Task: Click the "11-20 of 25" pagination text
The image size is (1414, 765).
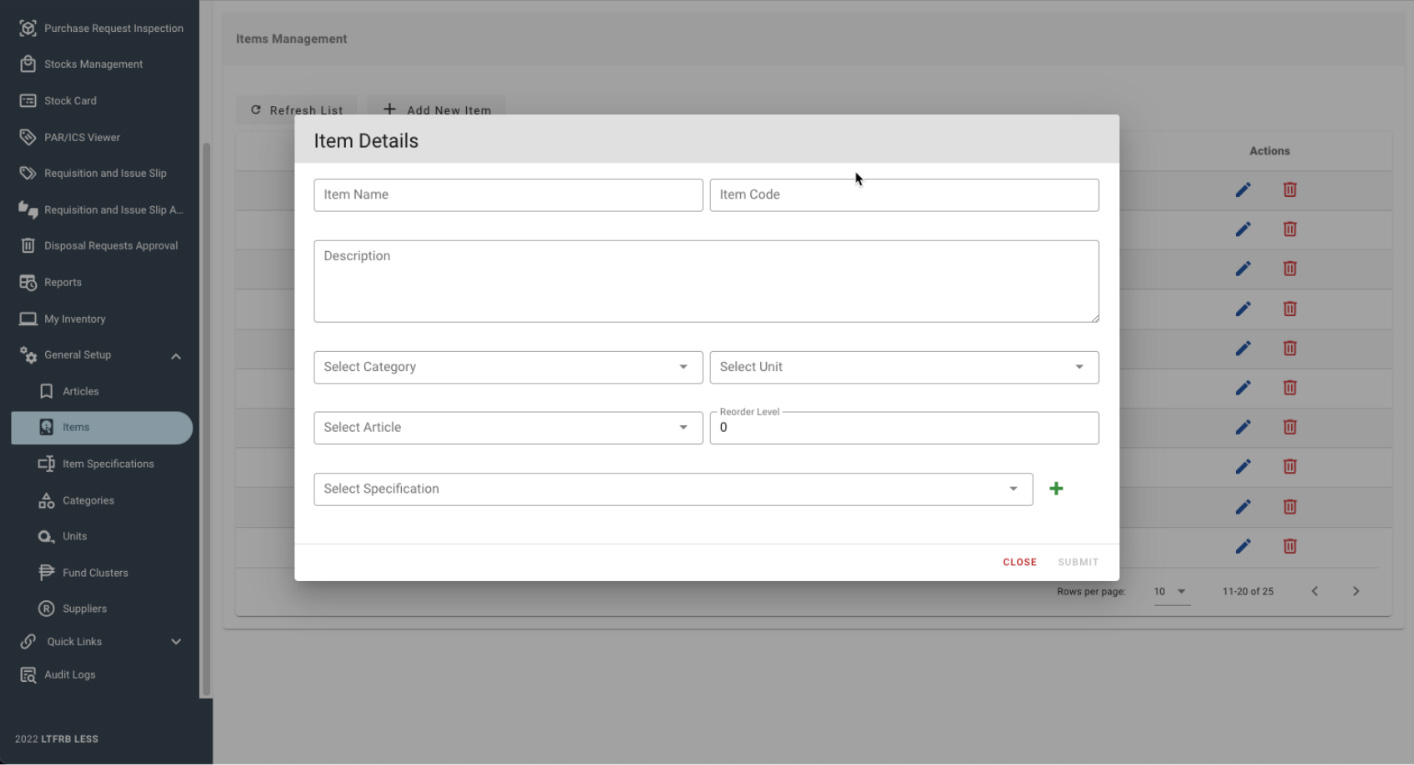Action: coord(1248,592)
